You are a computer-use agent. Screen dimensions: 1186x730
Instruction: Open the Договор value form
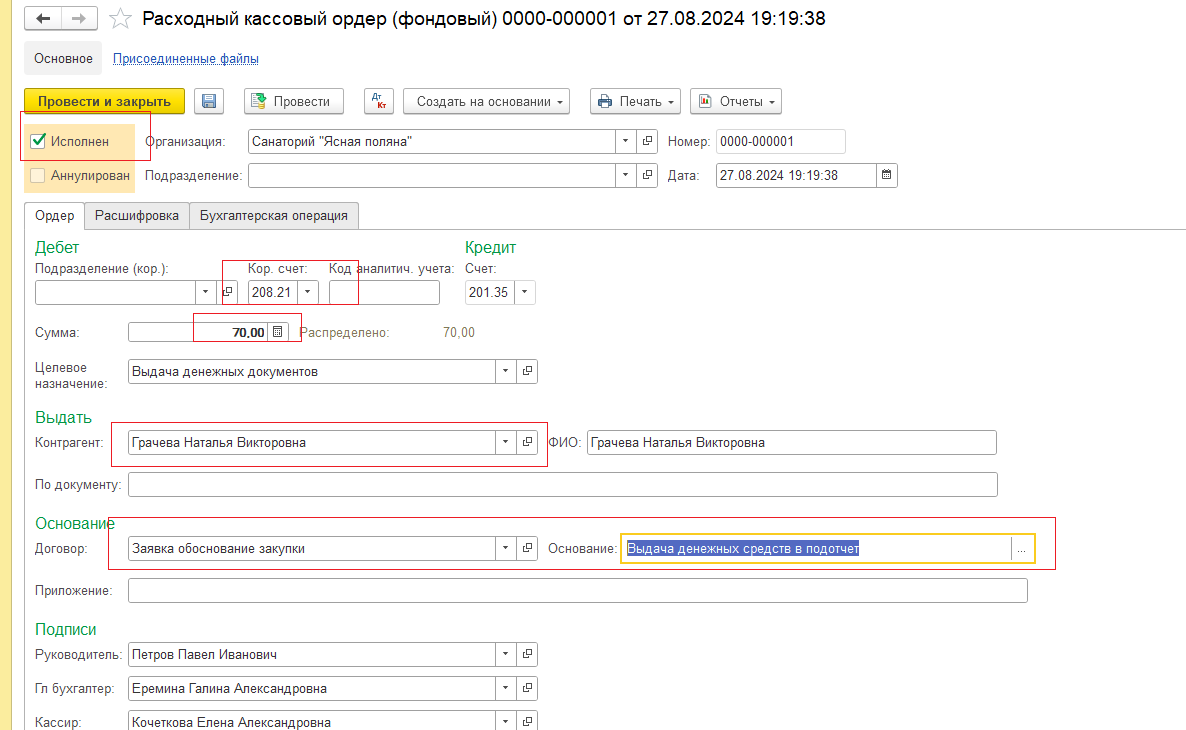tap(527, 548)
